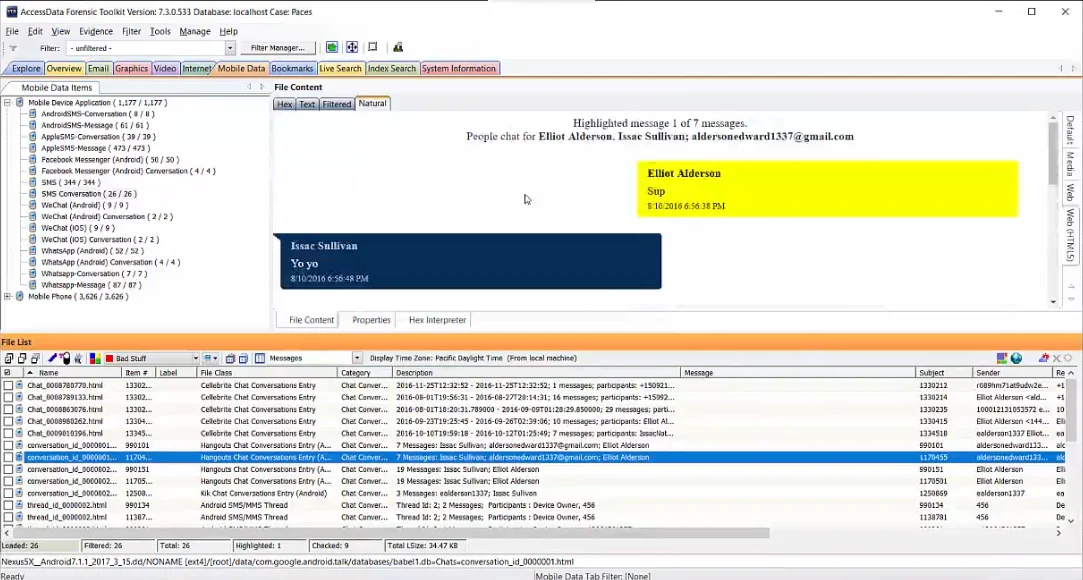Image resolution: width=1083 pixels, height=580 pixels.
Task: Click the gray circle icon right of the gray X
Action: pyautogui.click(x=1068, y=358)
